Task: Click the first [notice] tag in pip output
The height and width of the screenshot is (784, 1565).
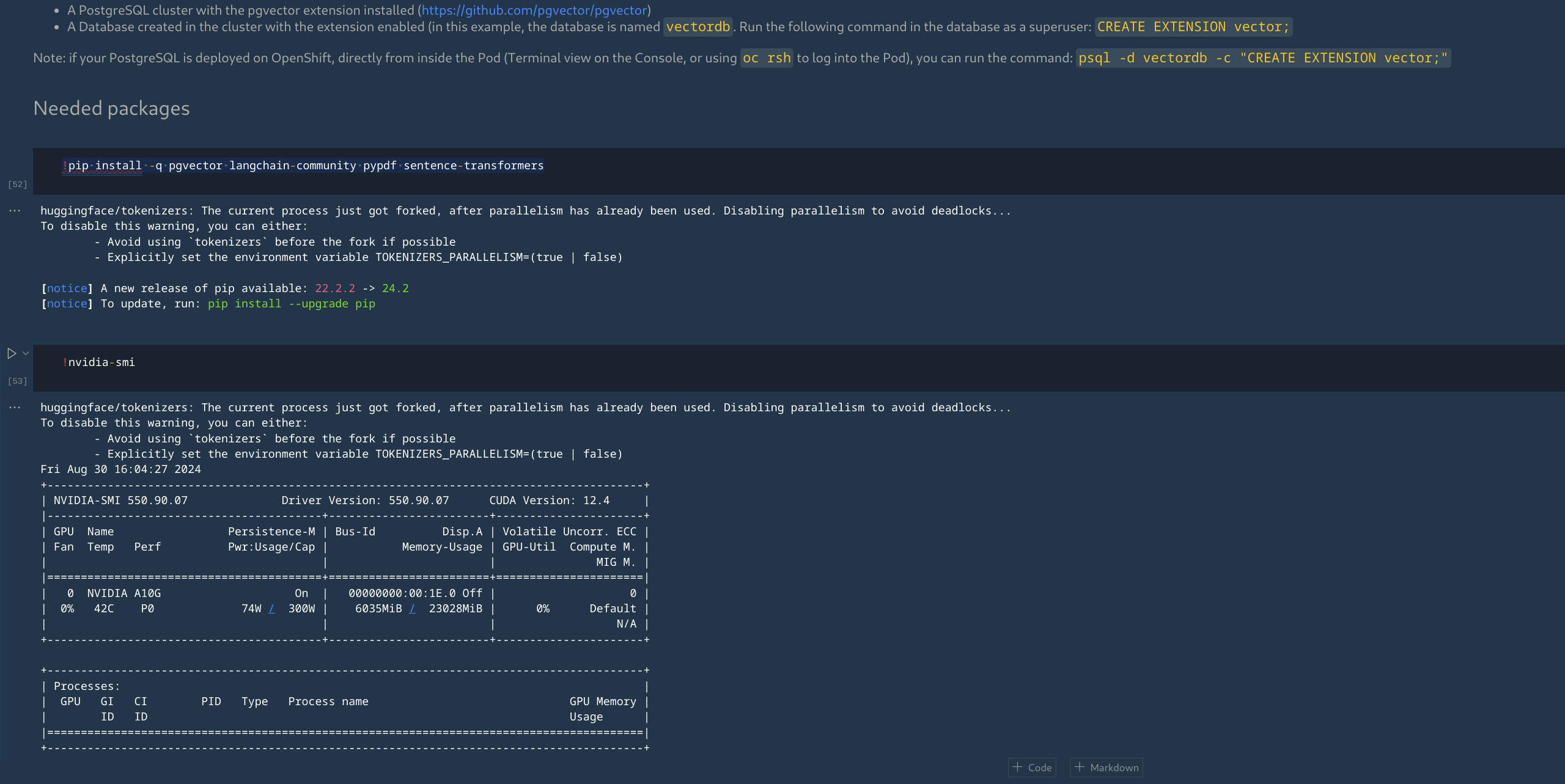Action: (67, 288)
